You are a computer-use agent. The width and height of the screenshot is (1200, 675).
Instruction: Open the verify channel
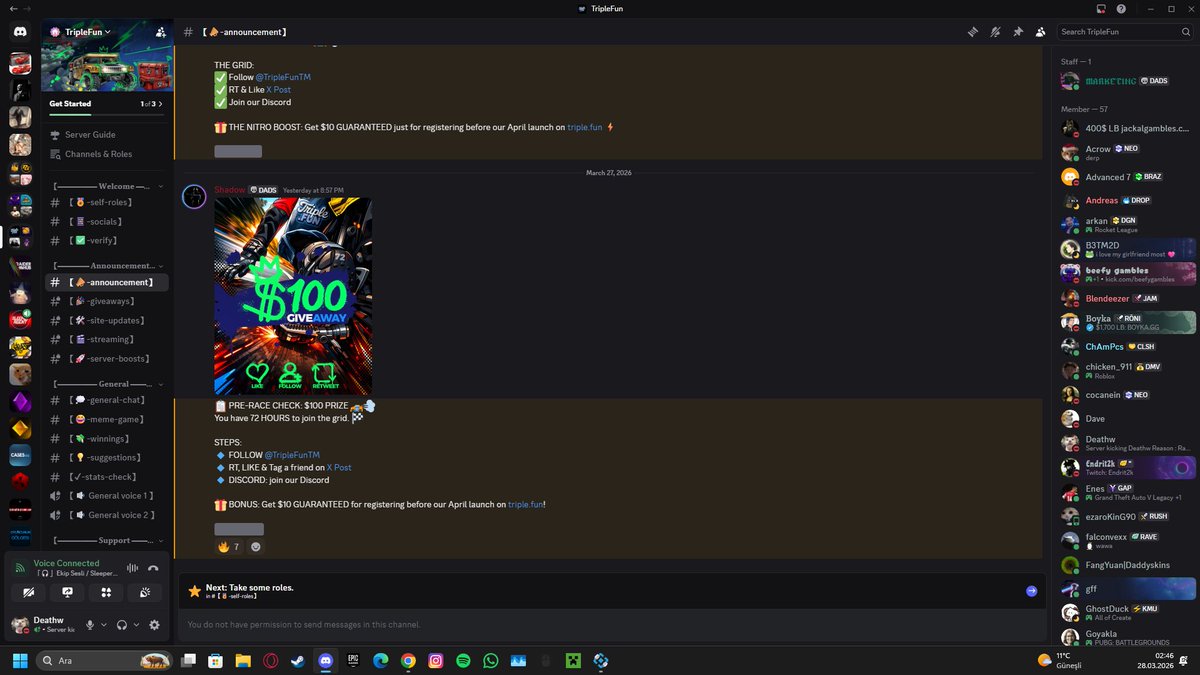(x=105, y=241)
